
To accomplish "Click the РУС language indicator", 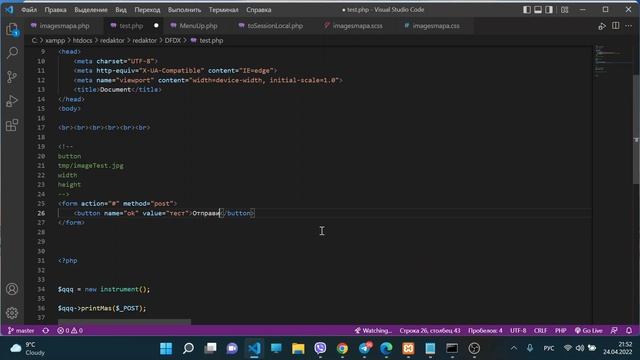I will 549,348.
